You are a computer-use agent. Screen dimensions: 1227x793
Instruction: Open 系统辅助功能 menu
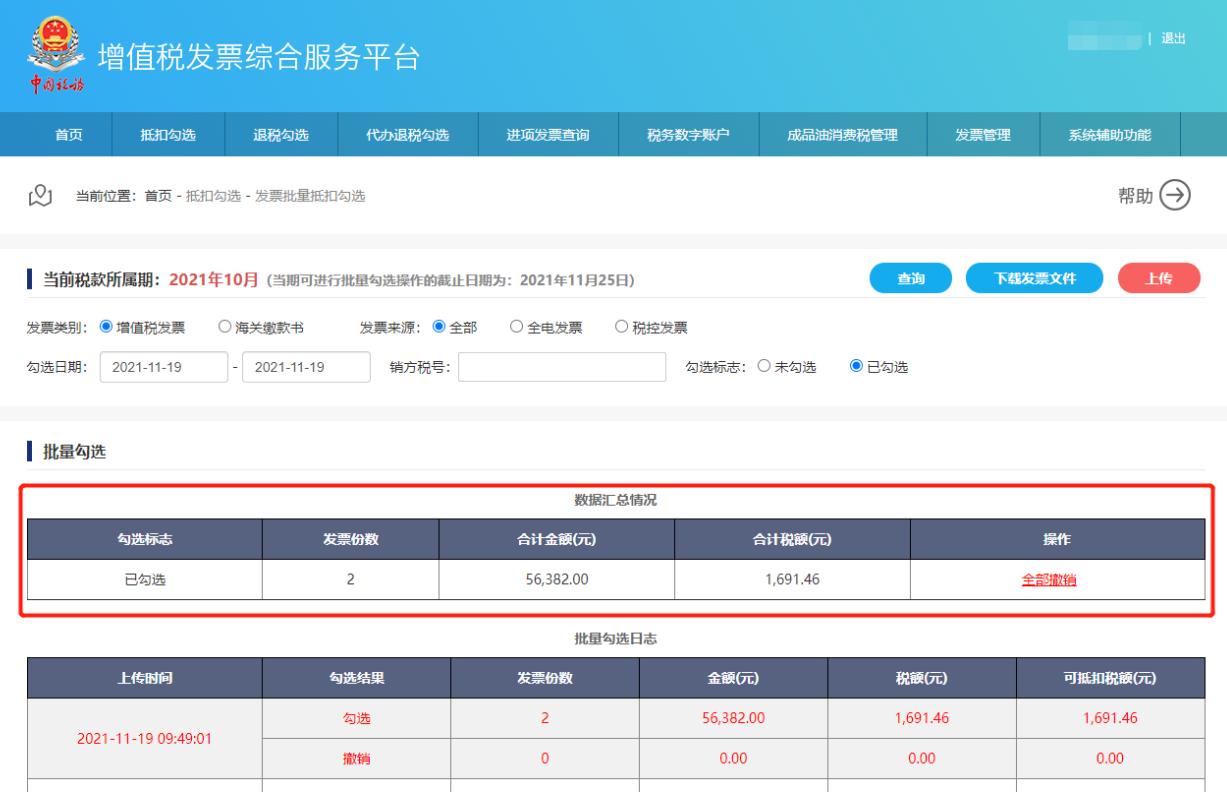[1110, 137]
